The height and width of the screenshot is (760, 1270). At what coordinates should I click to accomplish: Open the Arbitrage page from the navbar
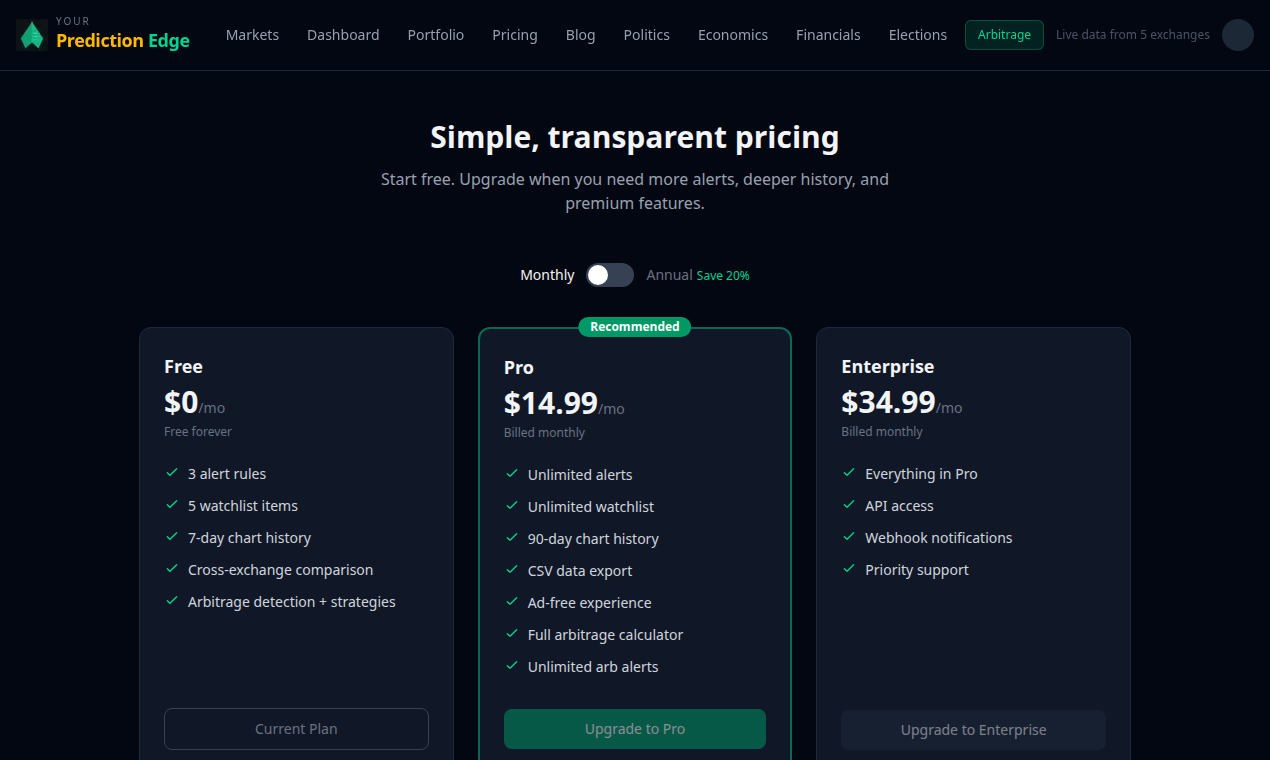pyautogui.click(x=1004, y=34)
